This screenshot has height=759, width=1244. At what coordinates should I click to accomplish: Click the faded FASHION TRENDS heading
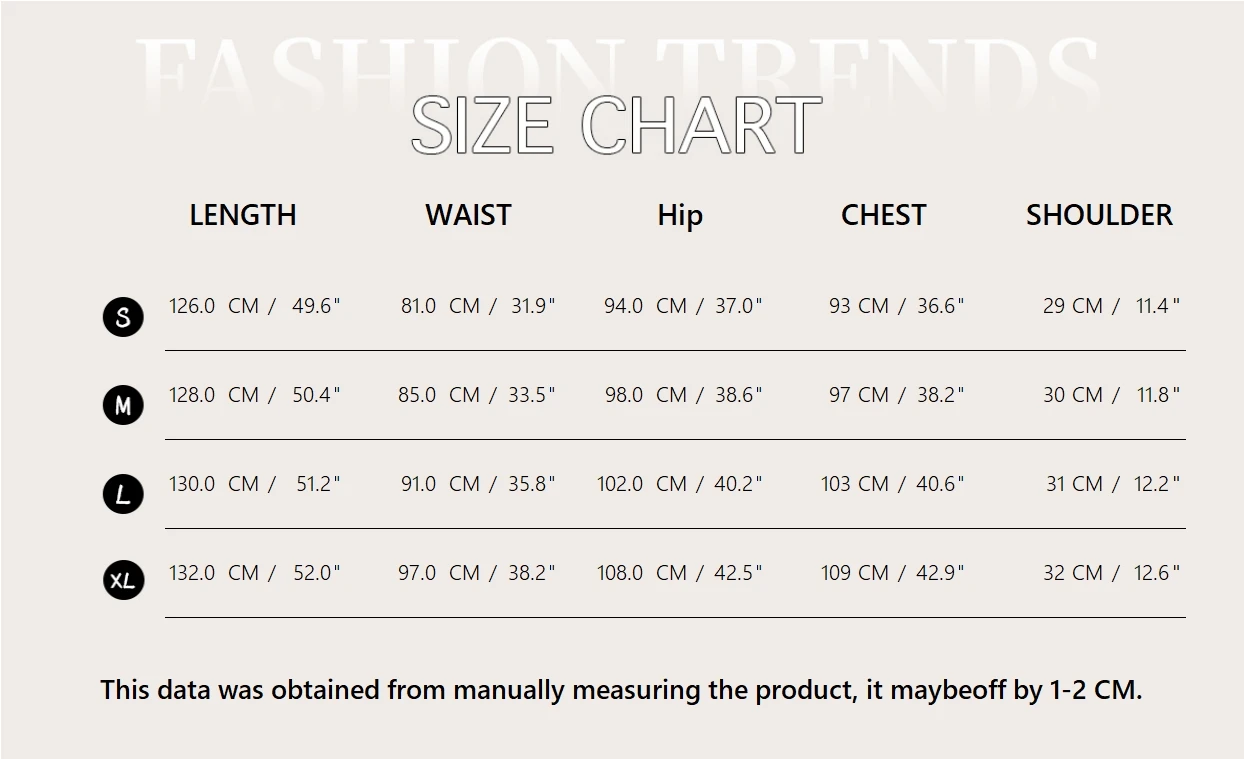pyautogui.click(x=616, y=70)
